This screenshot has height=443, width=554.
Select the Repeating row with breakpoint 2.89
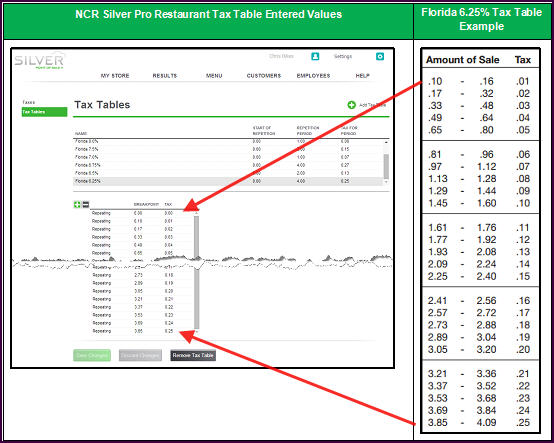pos(141,283)
